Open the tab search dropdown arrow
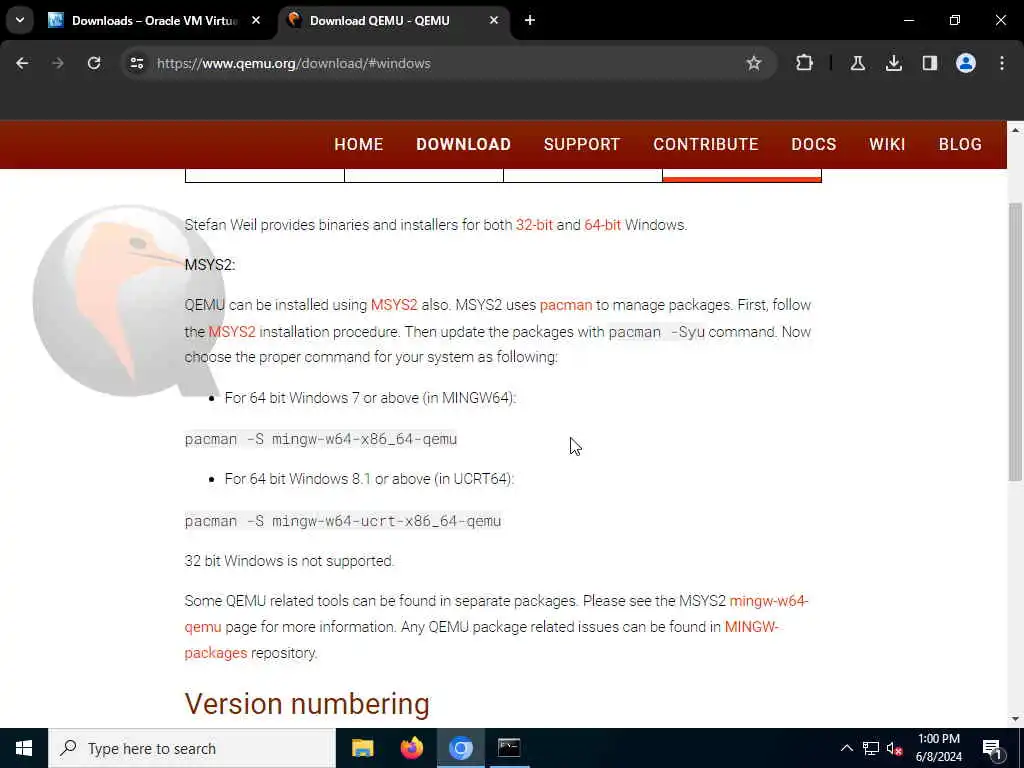 20,20
